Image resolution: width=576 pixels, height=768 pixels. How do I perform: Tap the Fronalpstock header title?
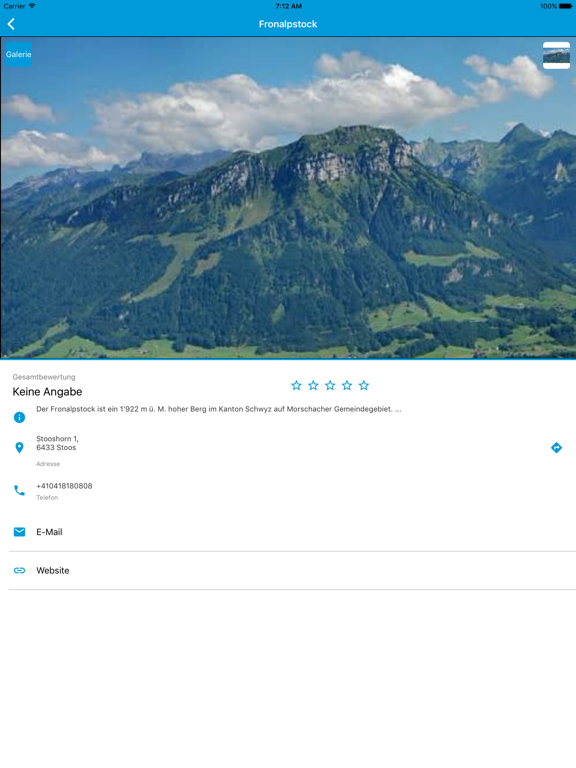pyautogui.click(x=288, y=24)
